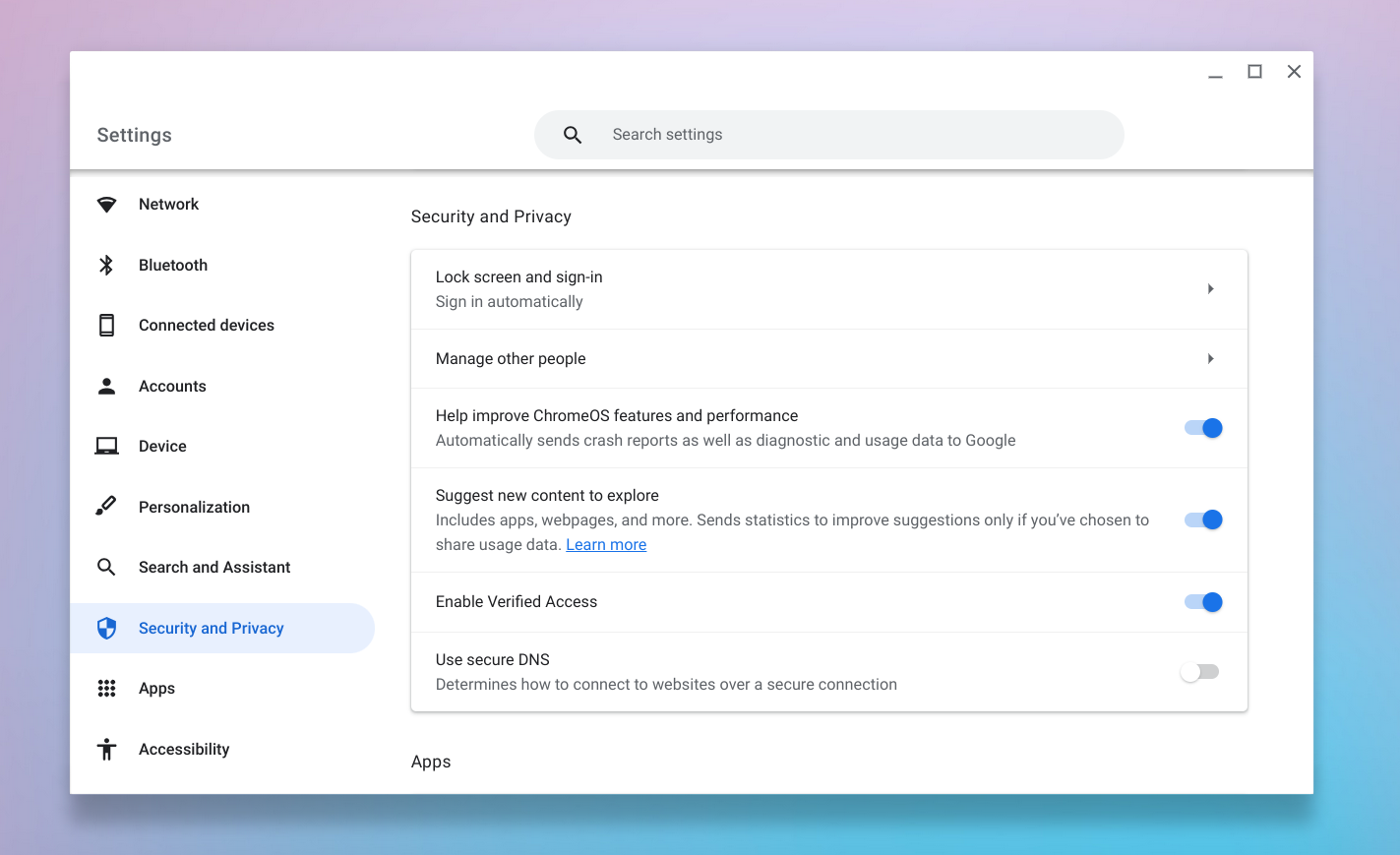Maximize the Settings window

[1254, 72]
